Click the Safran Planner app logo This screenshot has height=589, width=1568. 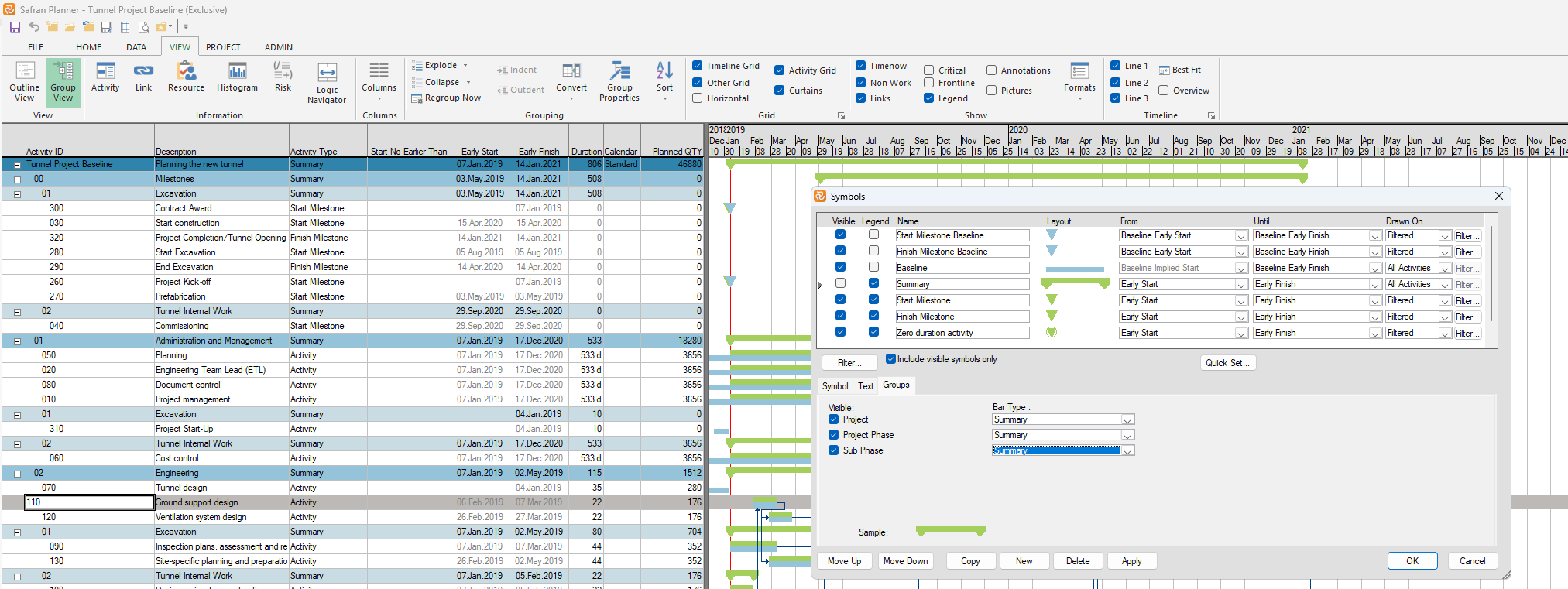9,9
